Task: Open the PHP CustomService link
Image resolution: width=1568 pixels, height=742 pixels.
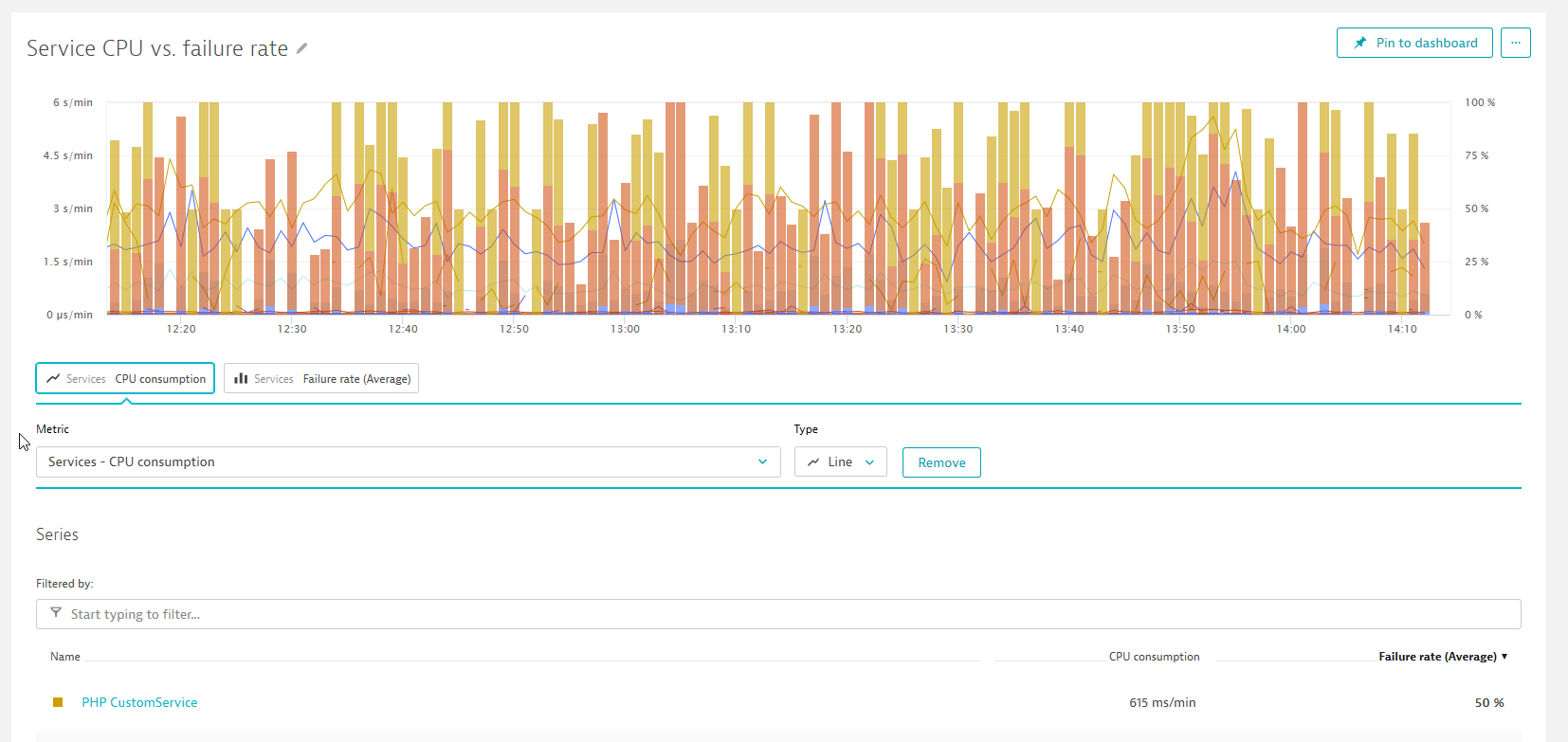Action: click(x=139, y=702)
